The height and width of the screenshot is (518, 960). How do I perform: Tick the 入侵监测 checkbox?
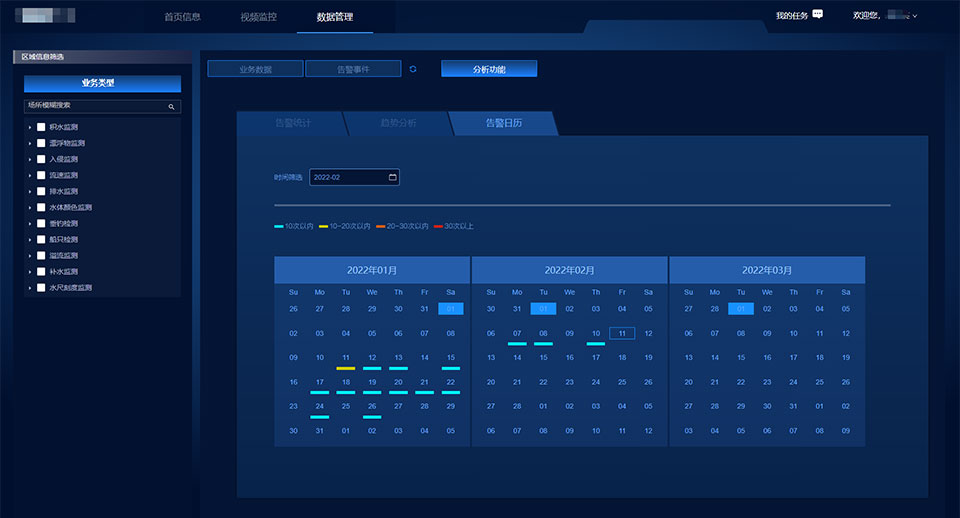point(41,159)
